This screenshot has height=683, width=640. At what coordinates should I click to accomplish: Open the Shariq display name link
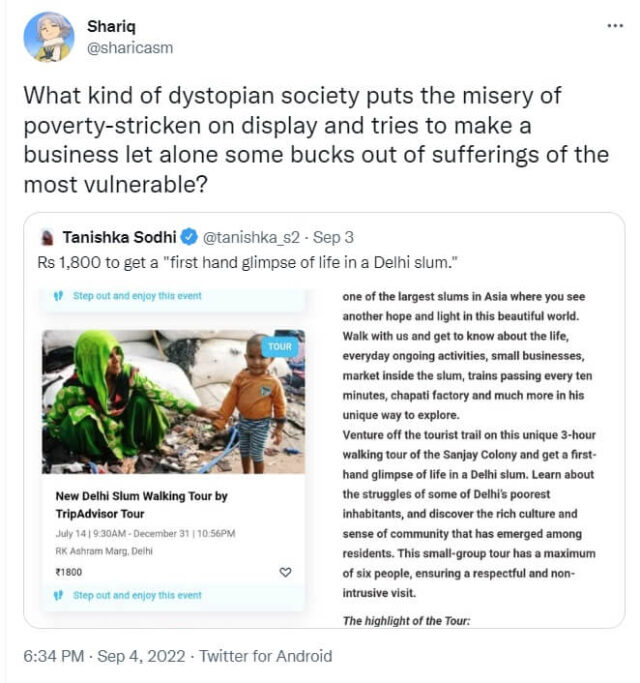(107, 26)
